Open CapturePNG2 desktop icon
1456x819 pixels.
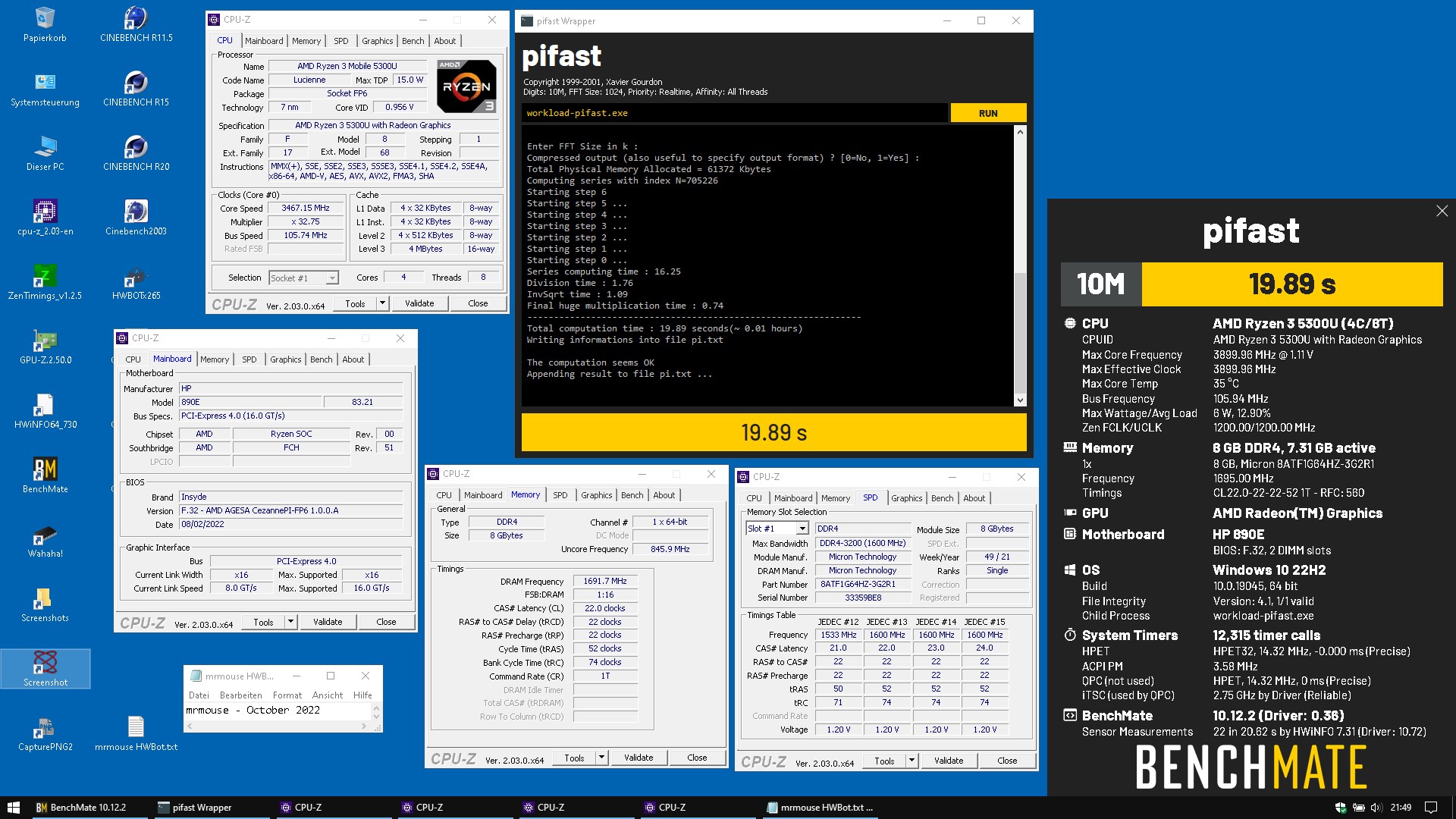pyautogui.click(x=45, y=733)
